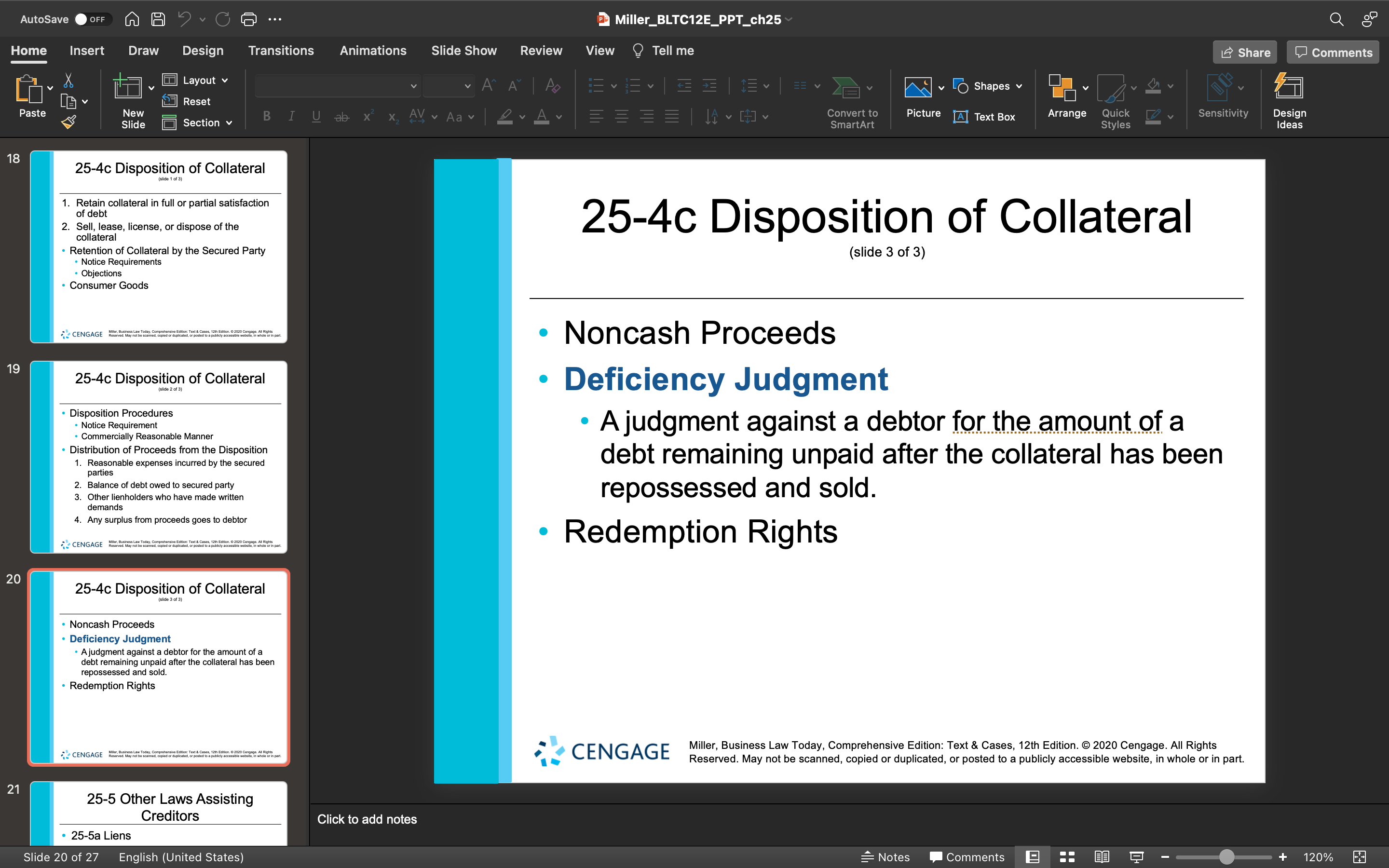Decrease list indent level

point(684,85)
